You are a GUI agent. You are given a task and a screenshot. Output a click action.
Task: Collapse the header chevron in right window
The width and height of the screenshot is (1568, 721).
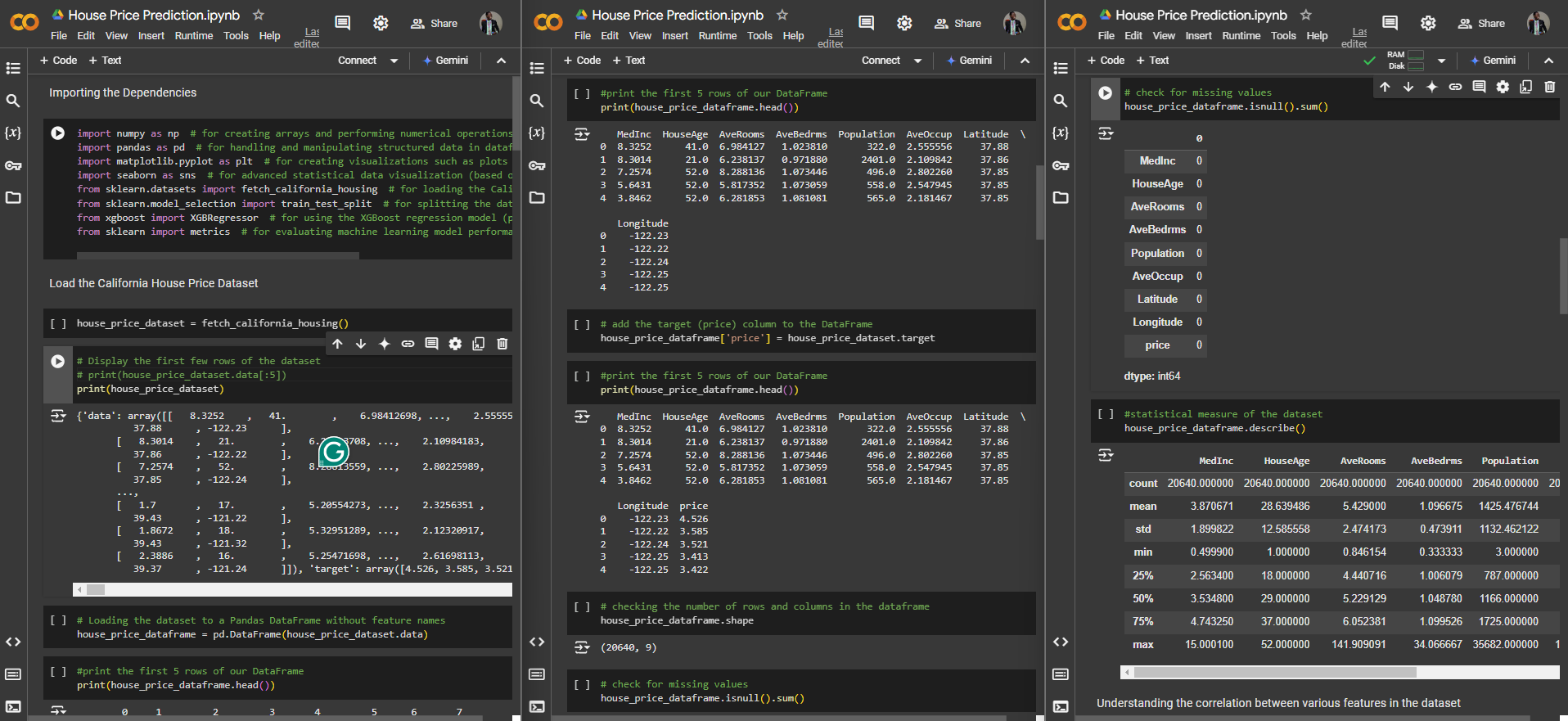pos(1548,61)
